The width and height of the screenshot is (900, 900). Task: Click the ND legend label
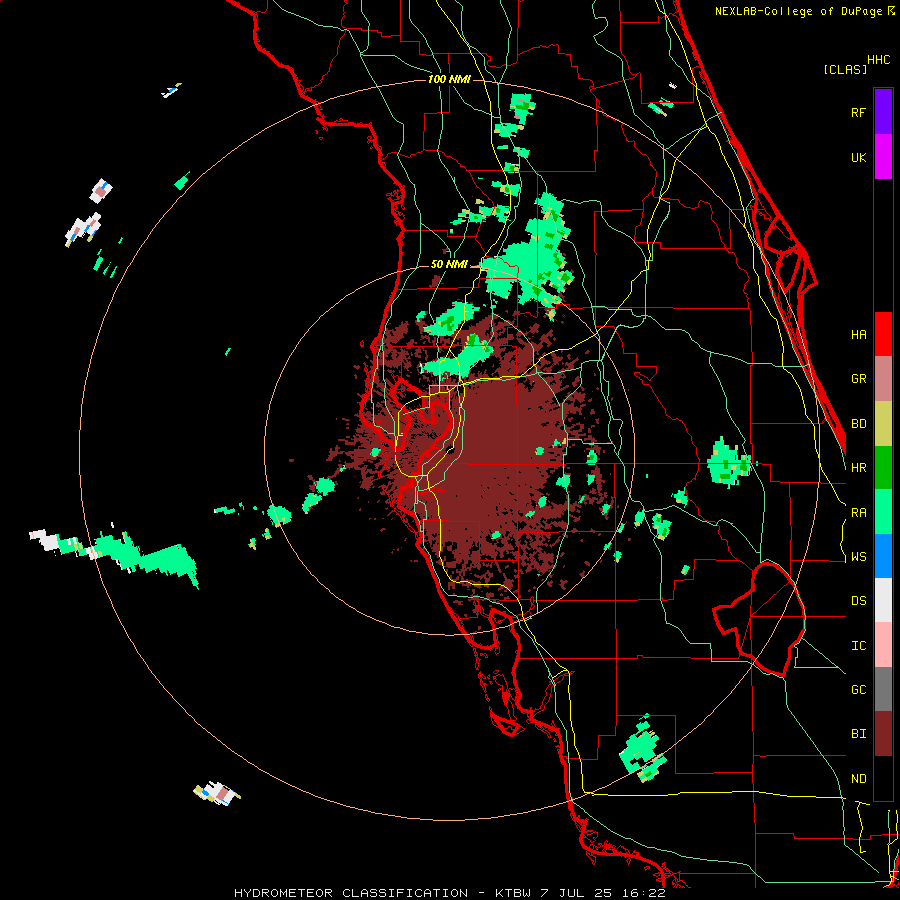[x=859, y=779]
